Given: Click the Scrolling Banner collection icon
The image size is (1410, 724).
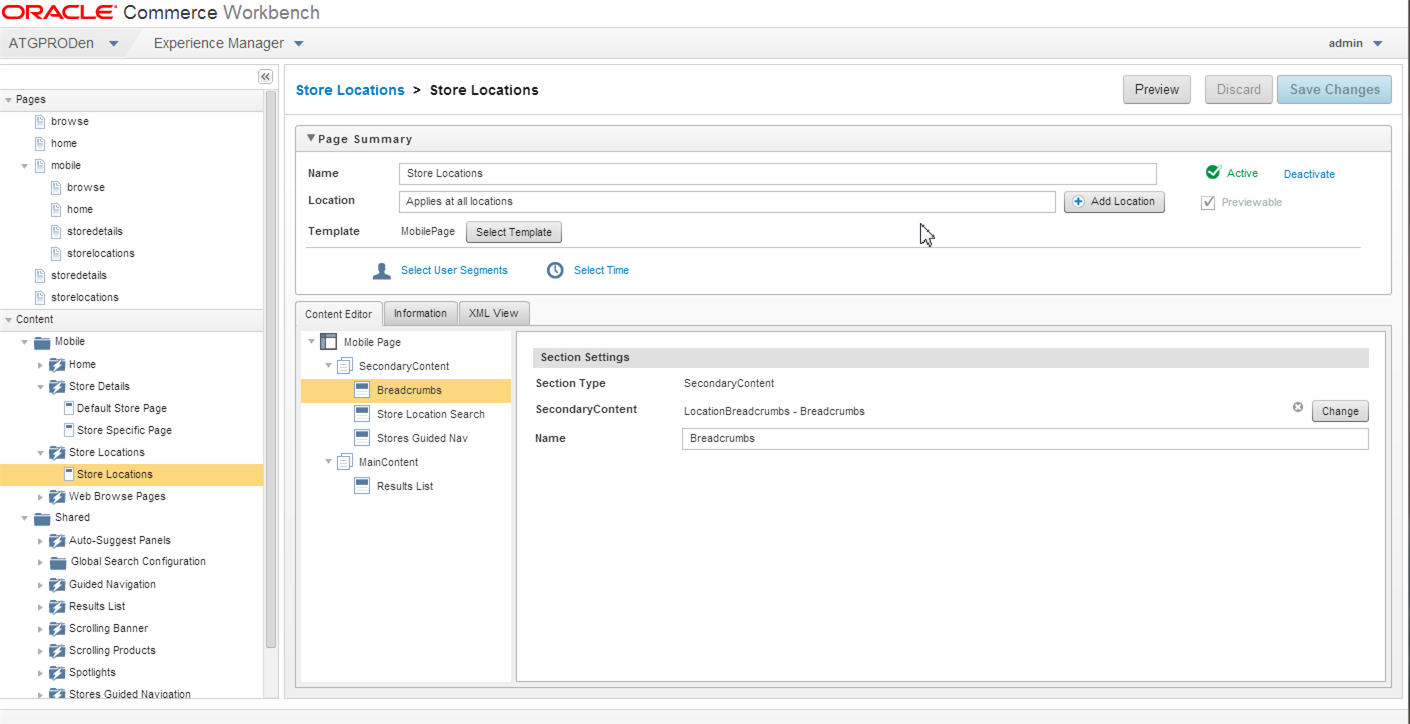Looking at the screenshot, I should [57, 628].
